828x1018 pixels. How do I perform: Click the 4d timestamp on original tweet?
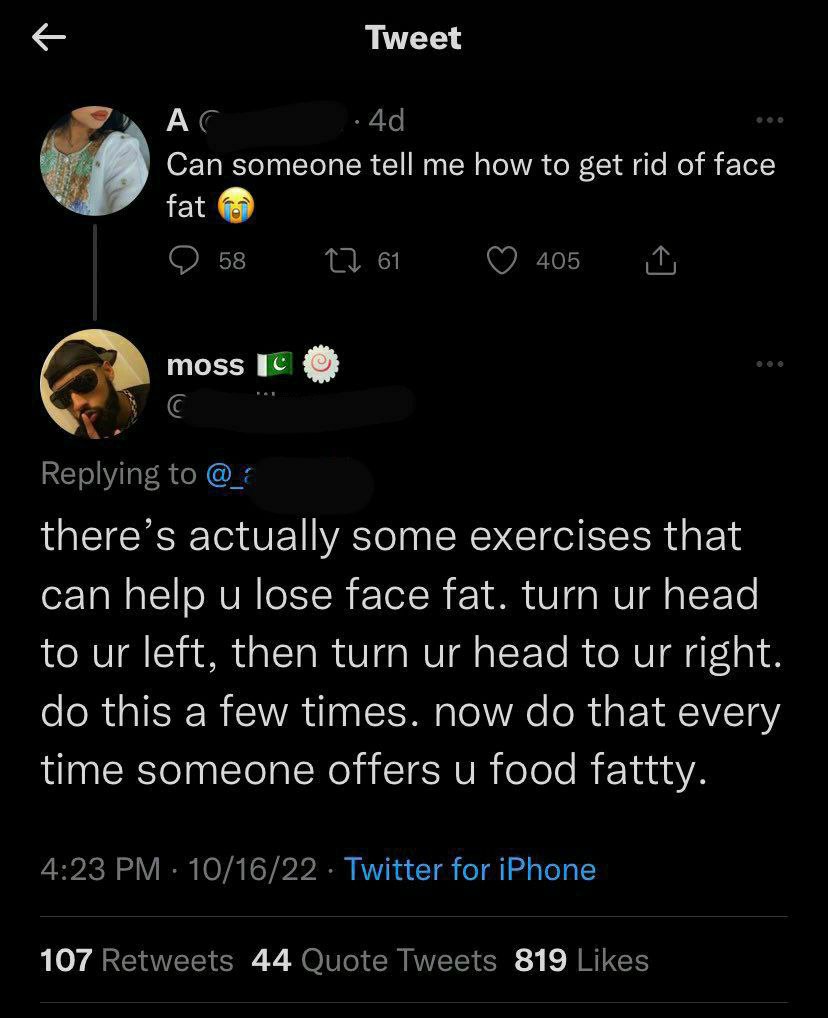click(386, 120)
